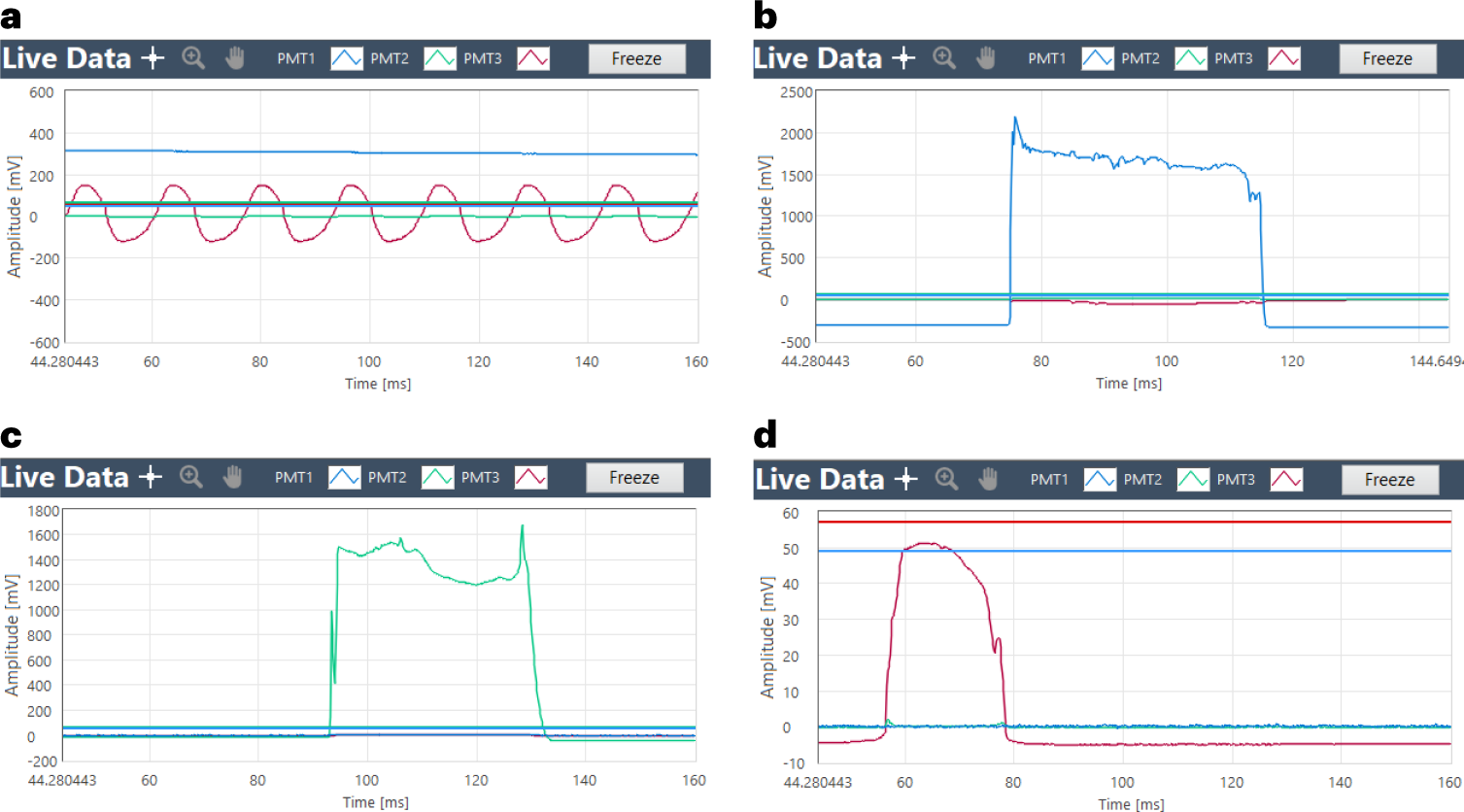1464x812 pixels.
Task: Click the PMT3 label in panel c
Action: [480, 477]
